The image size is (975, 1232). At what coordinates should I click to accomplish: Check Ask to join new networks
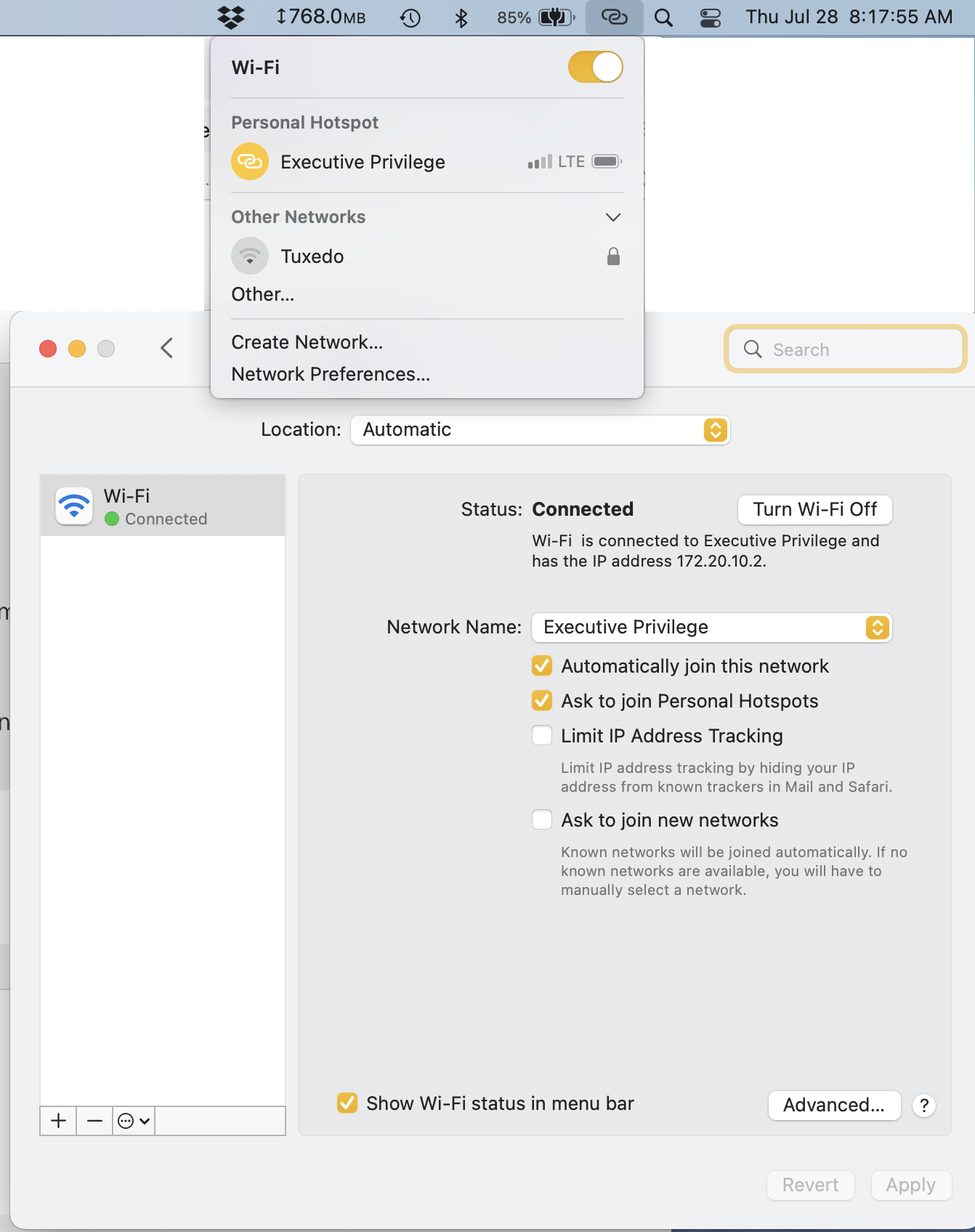coord(542,819)
